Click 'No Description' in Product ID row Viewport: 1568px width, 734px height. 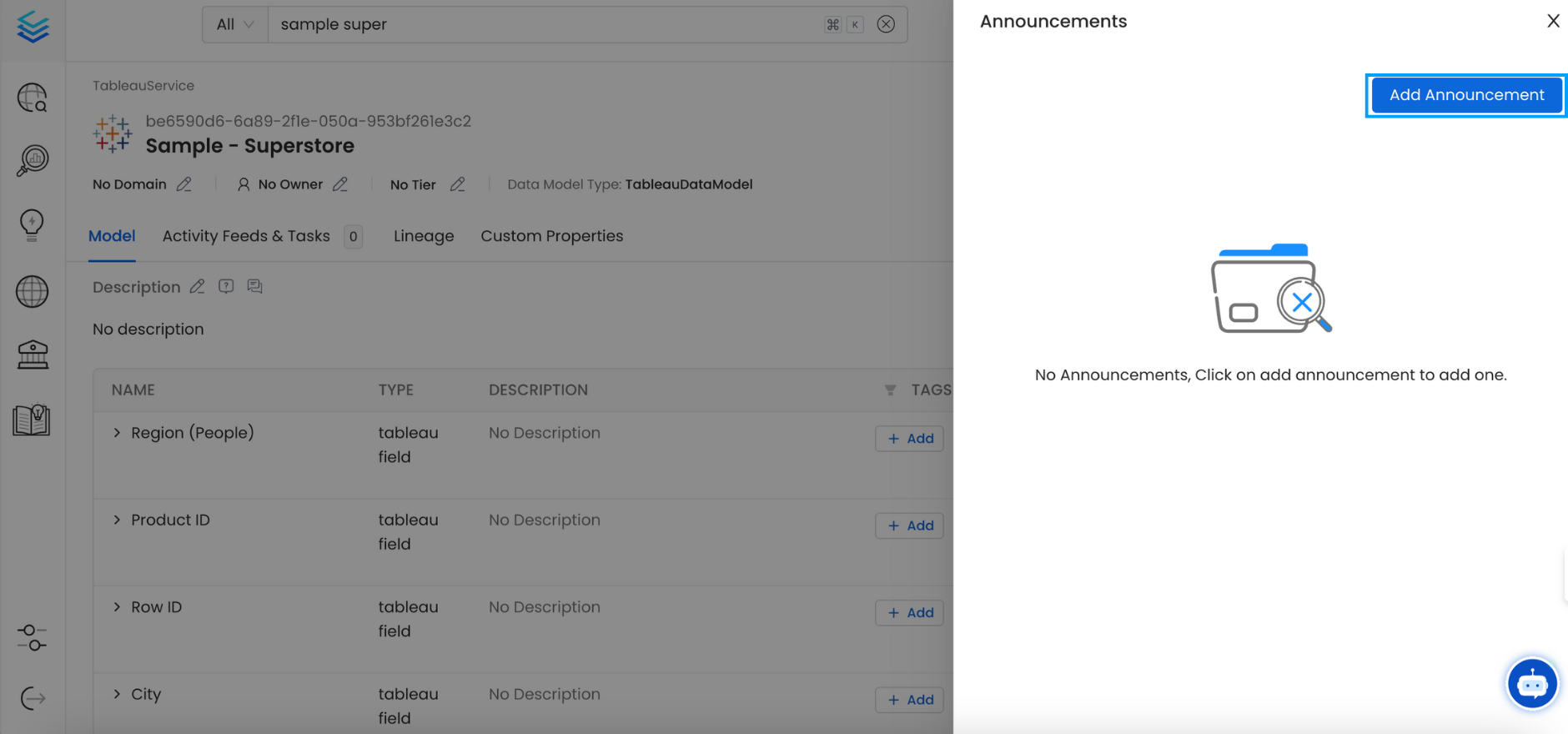click(x=545, y=520)
